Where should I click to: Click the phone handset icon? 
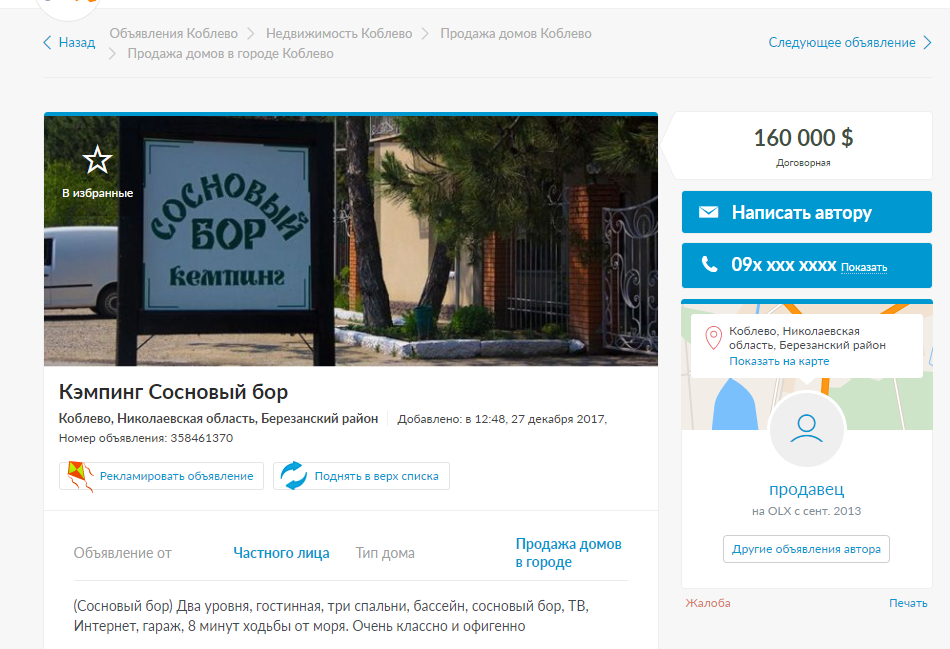[709, 265]
